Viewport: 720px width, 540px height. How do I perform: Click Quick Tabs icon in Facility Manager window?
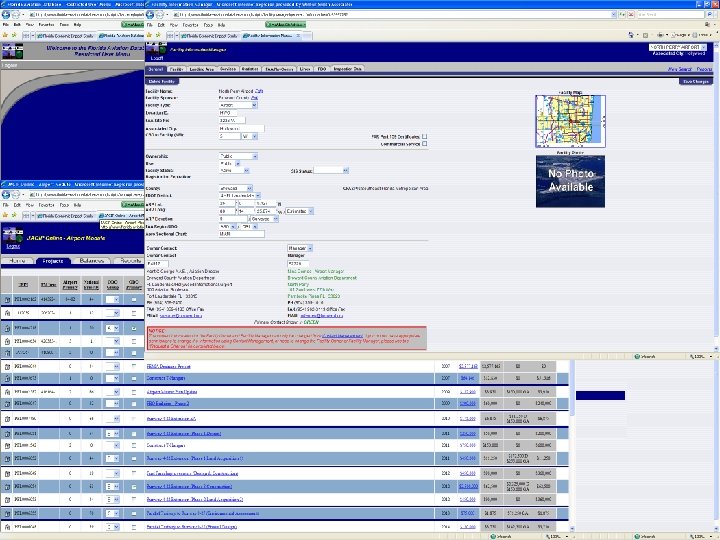click(170, 35)
